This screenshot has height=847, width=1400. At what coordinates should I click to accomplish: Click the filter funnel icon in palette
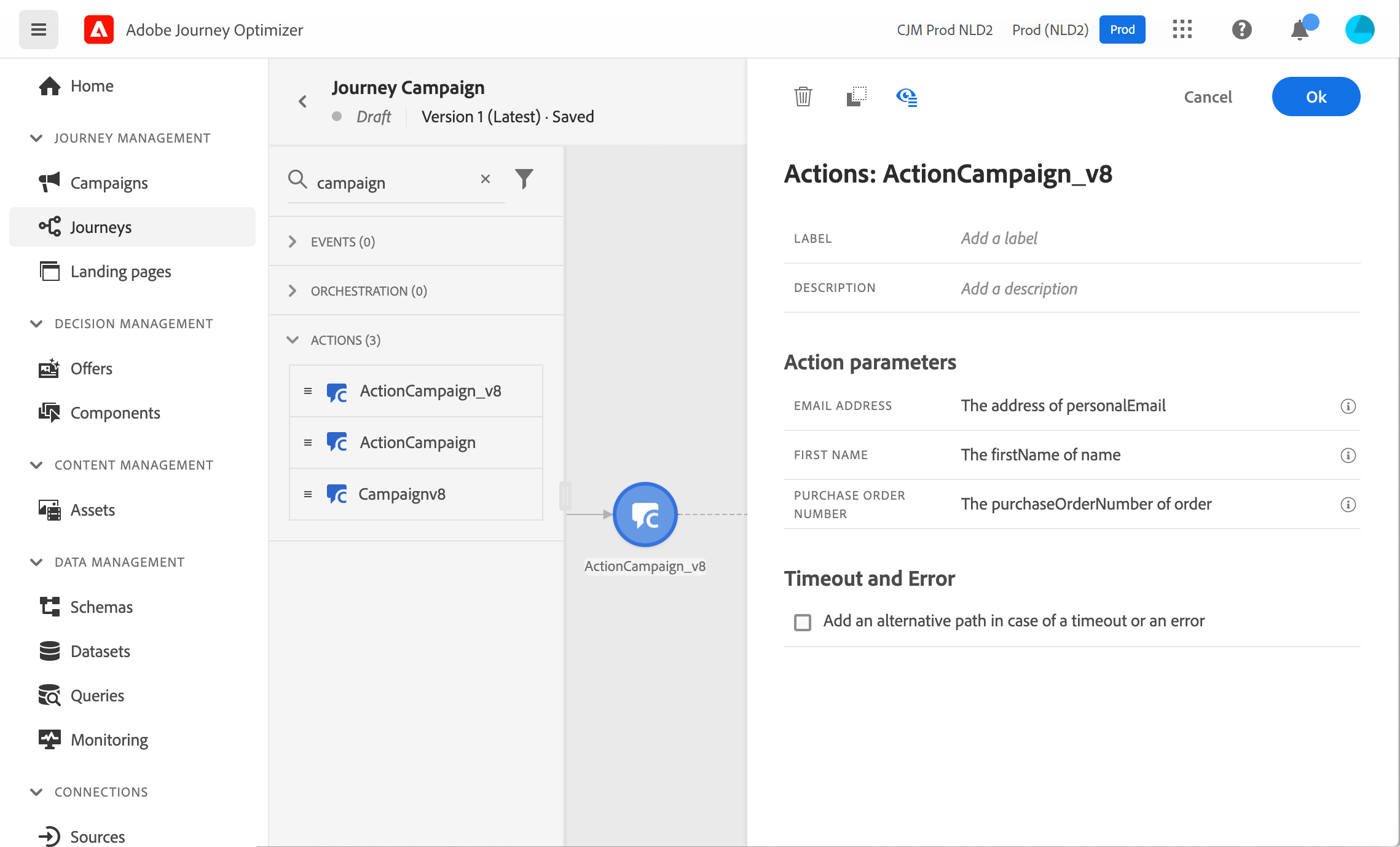coord(524,179)
